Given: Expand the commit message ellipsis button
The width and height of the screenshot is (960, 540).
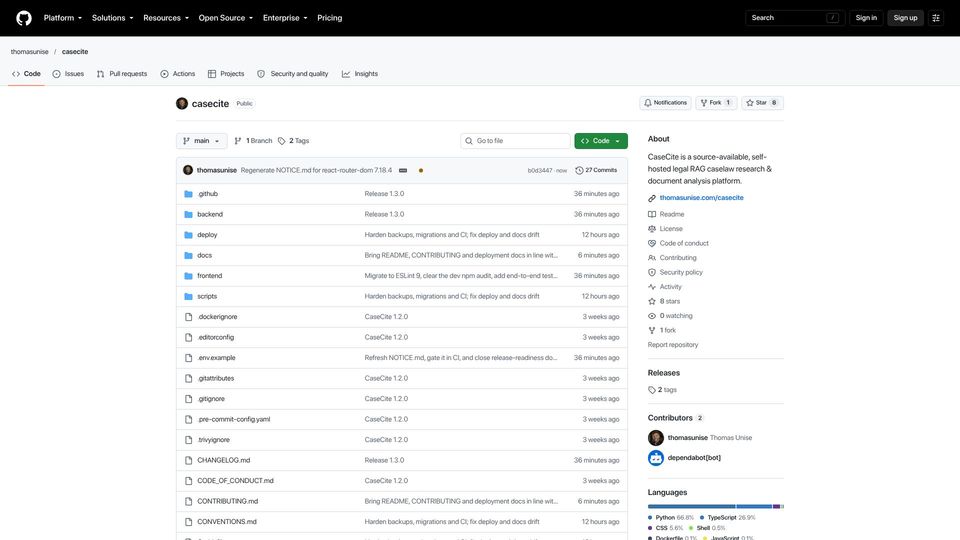Looking at the screenshot, I should coord(403,170).
